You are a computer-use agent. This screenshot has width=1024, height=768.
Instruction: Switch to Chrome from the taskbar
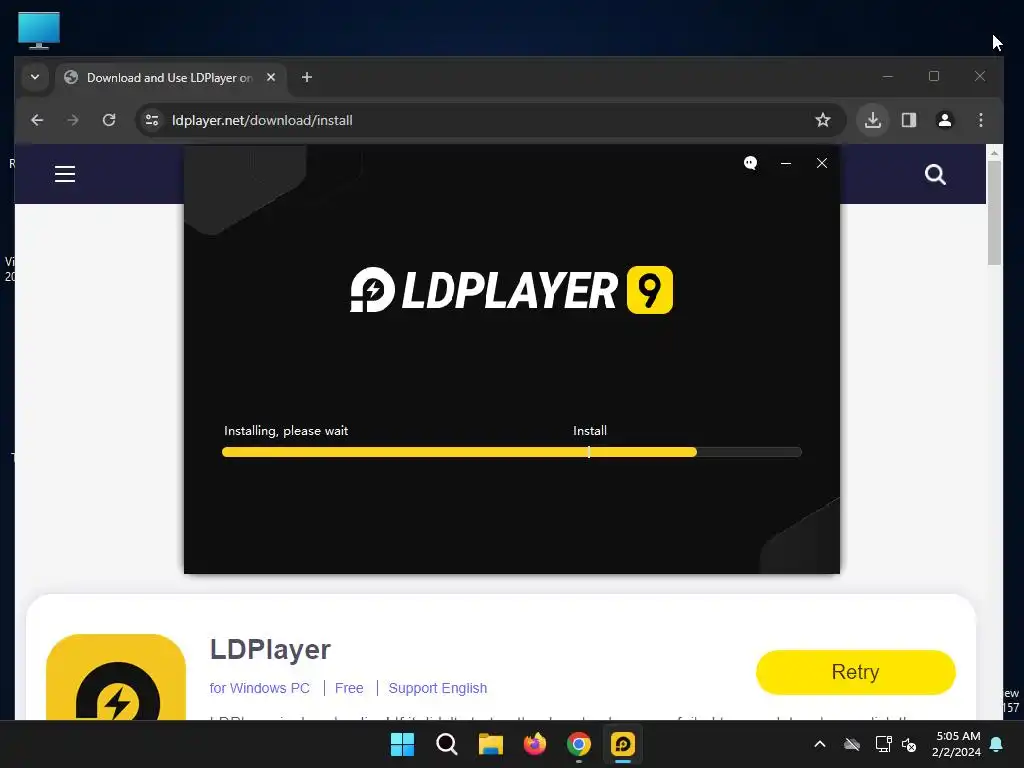(579, 744)
